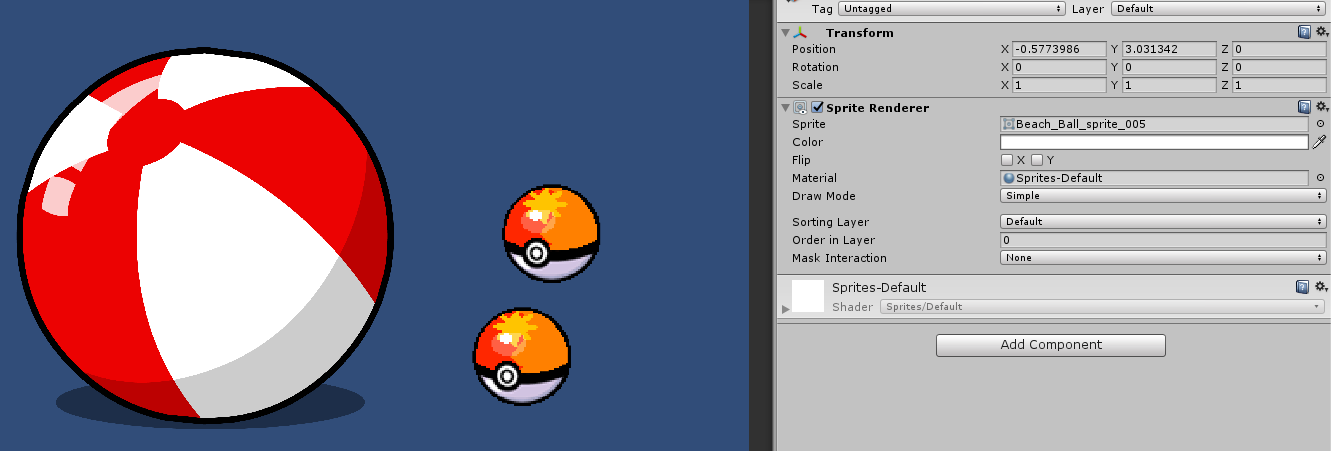1331x451 pixels.
Task: Open the Sprite Renderer help icon
Action: [1304, 107]
